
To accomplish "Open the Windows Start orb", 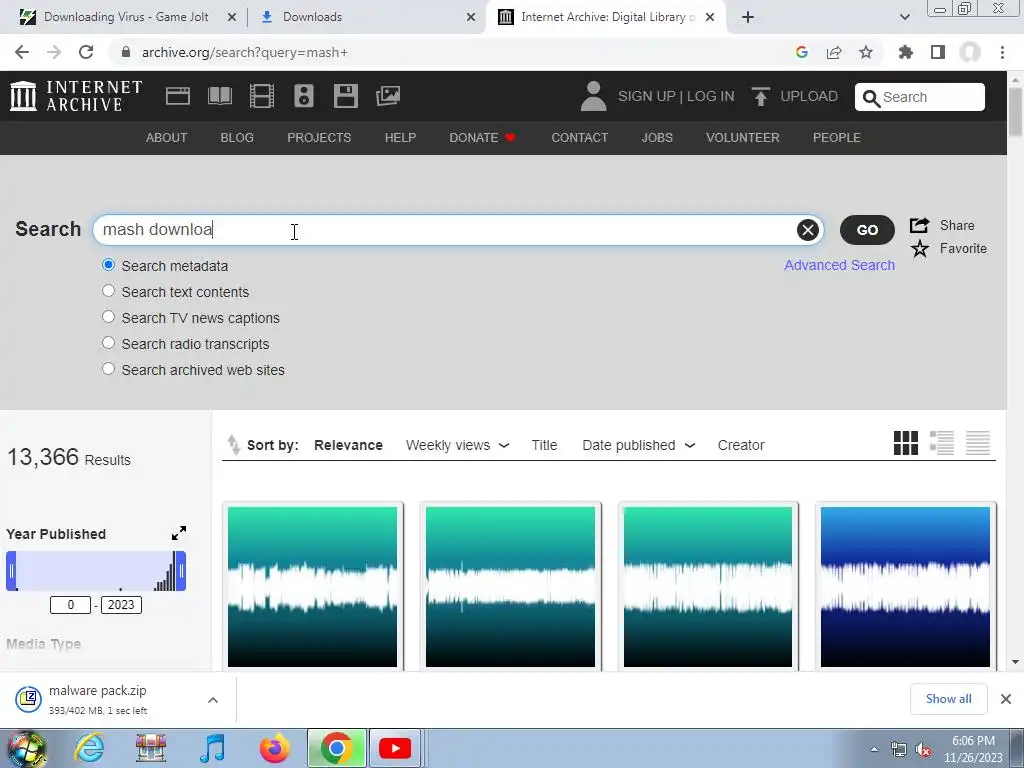I will [x=26, y=750].
